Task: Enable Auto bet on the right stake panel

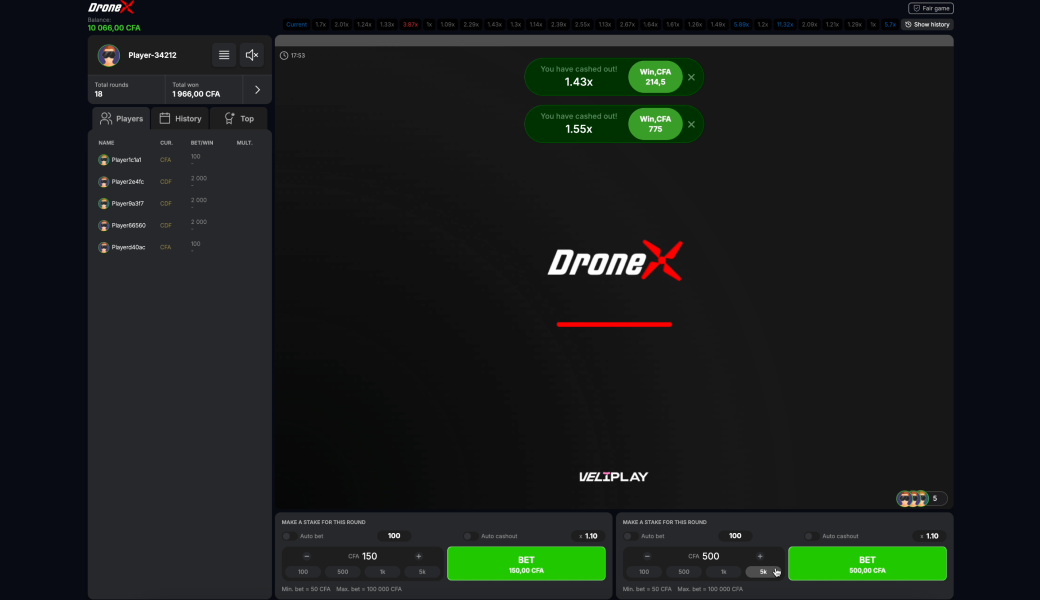Action: click(x=630, y=536)
